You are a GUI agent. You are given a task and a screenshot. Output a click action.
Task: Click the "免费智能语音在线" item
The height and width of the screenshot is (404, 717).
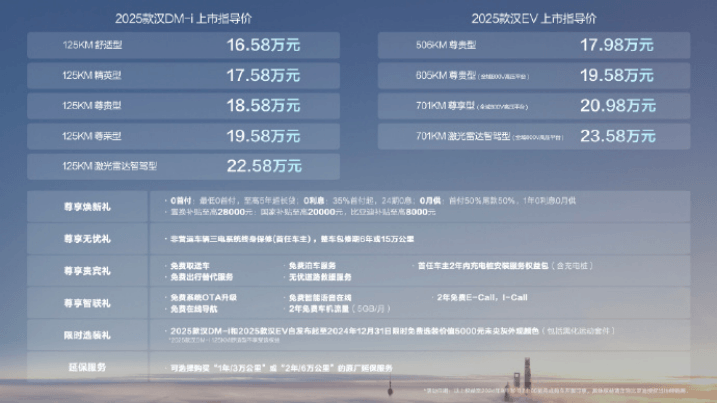[320, 298]
